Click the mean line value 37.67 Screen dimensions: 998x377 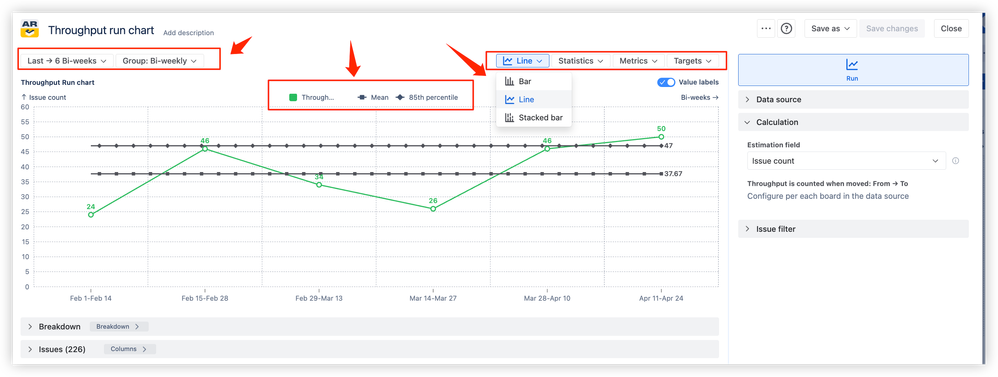point(673,174)
